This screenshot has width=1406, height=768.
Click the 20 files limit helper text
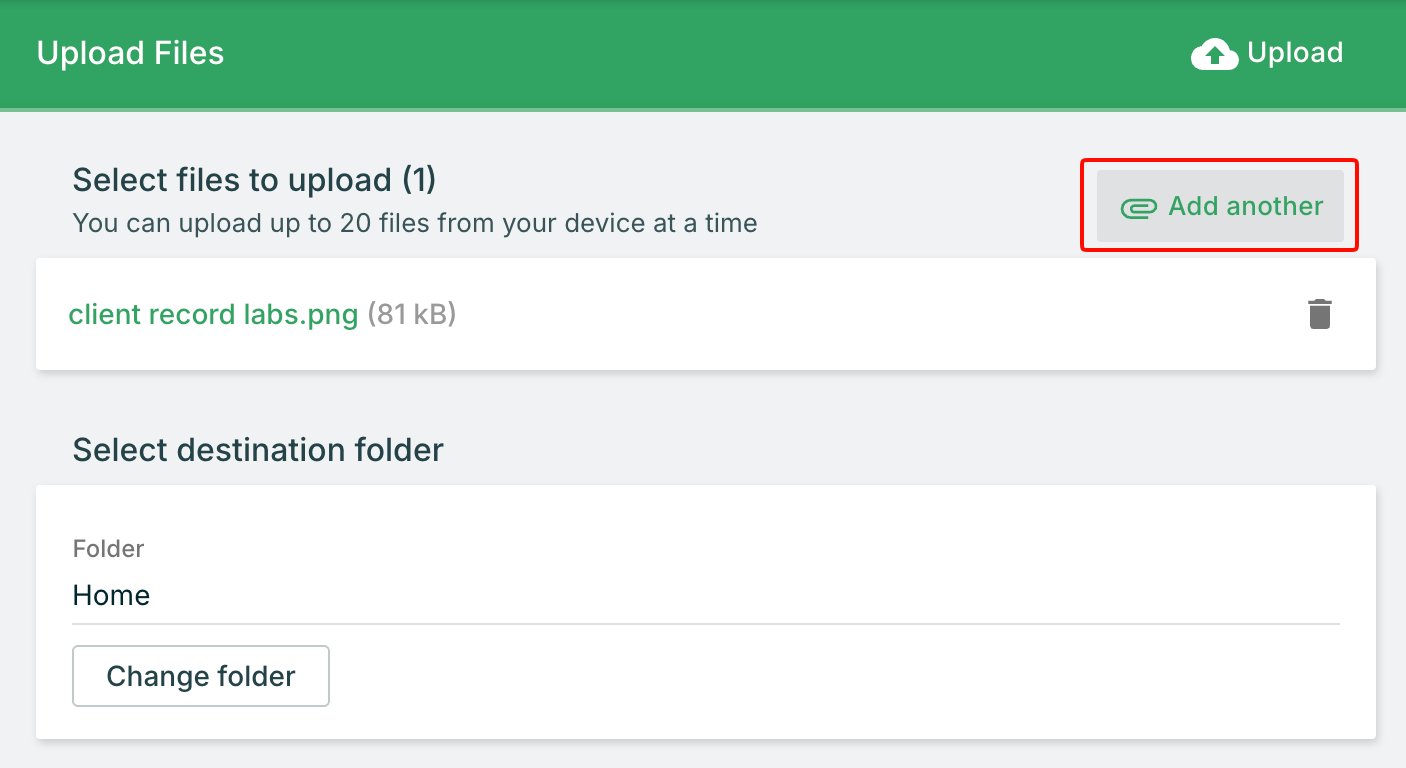[x=414, y=223]
